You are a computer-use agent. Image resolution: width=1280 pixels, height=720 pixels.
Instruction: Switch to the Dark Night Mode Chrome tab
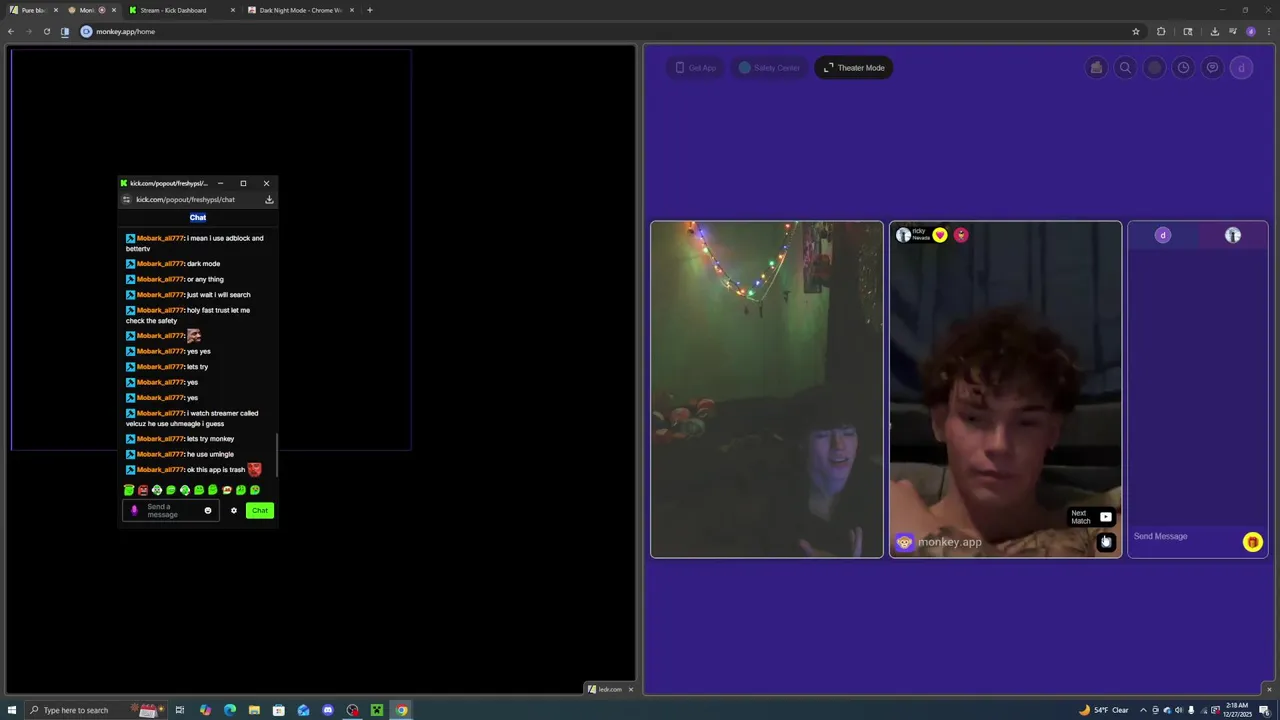coord(300,10)
